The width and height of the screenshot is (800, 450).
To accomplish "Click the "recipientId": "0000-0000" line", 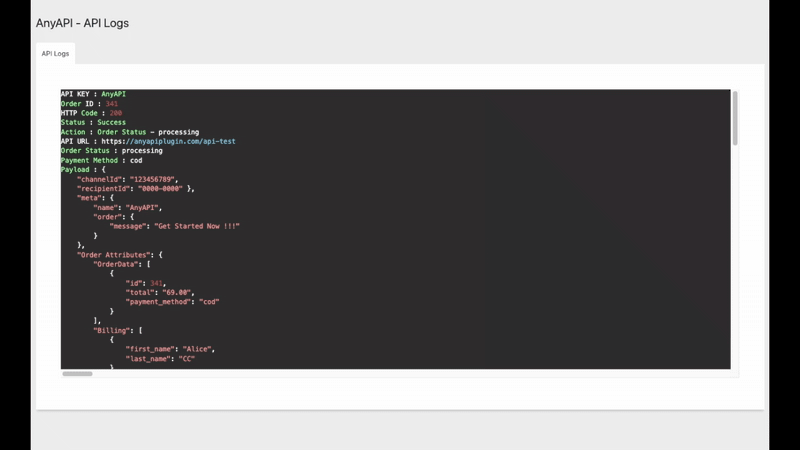I will tap(136, 189).
